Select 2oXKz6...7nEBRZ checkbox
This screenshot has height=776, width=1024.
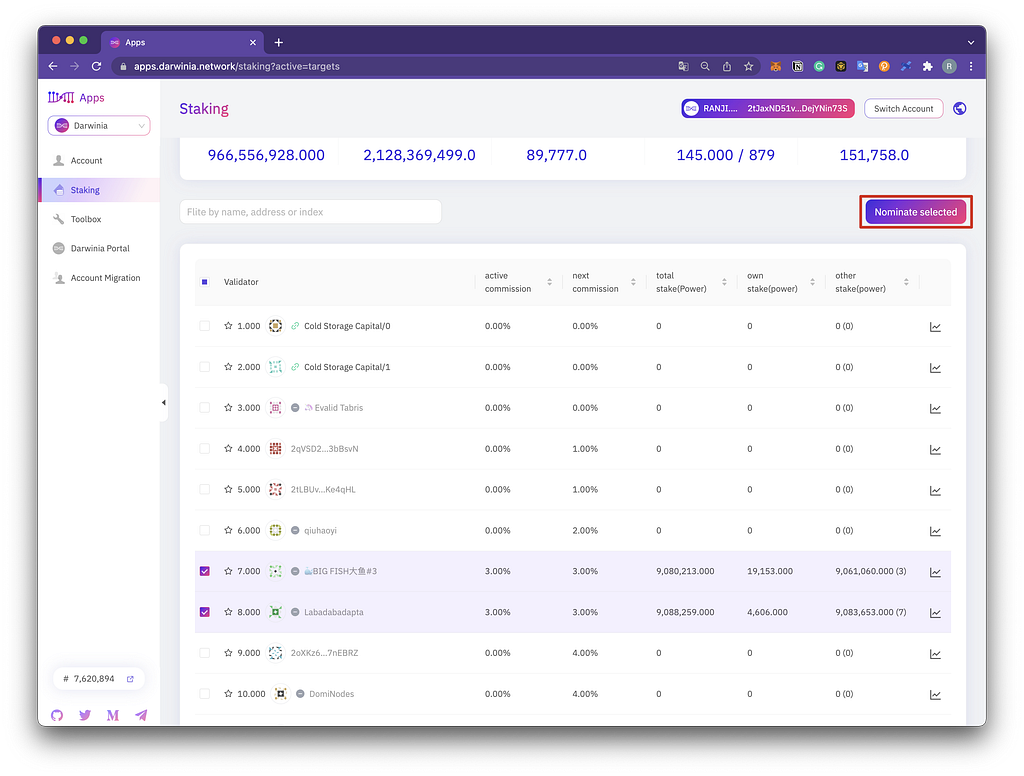point(204,653)
